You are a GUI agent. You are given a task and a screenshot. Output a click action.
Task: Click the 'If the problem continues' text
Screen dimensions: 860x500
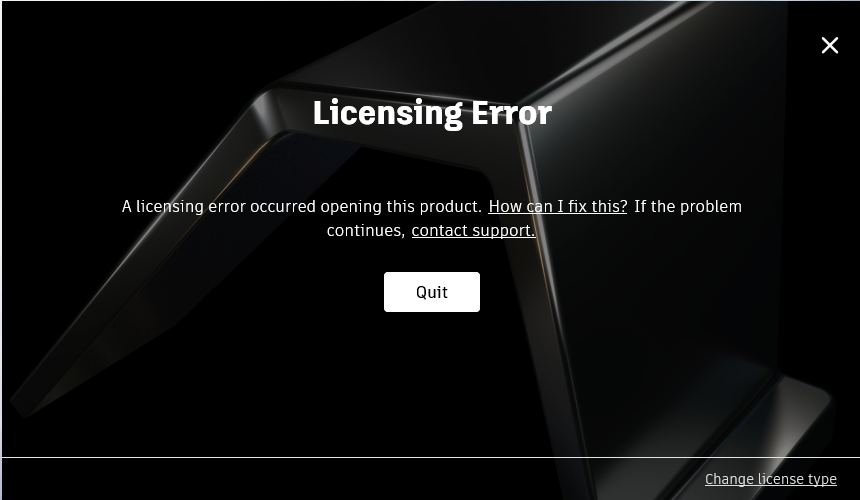pyautogui.click(x=688, y=207)
